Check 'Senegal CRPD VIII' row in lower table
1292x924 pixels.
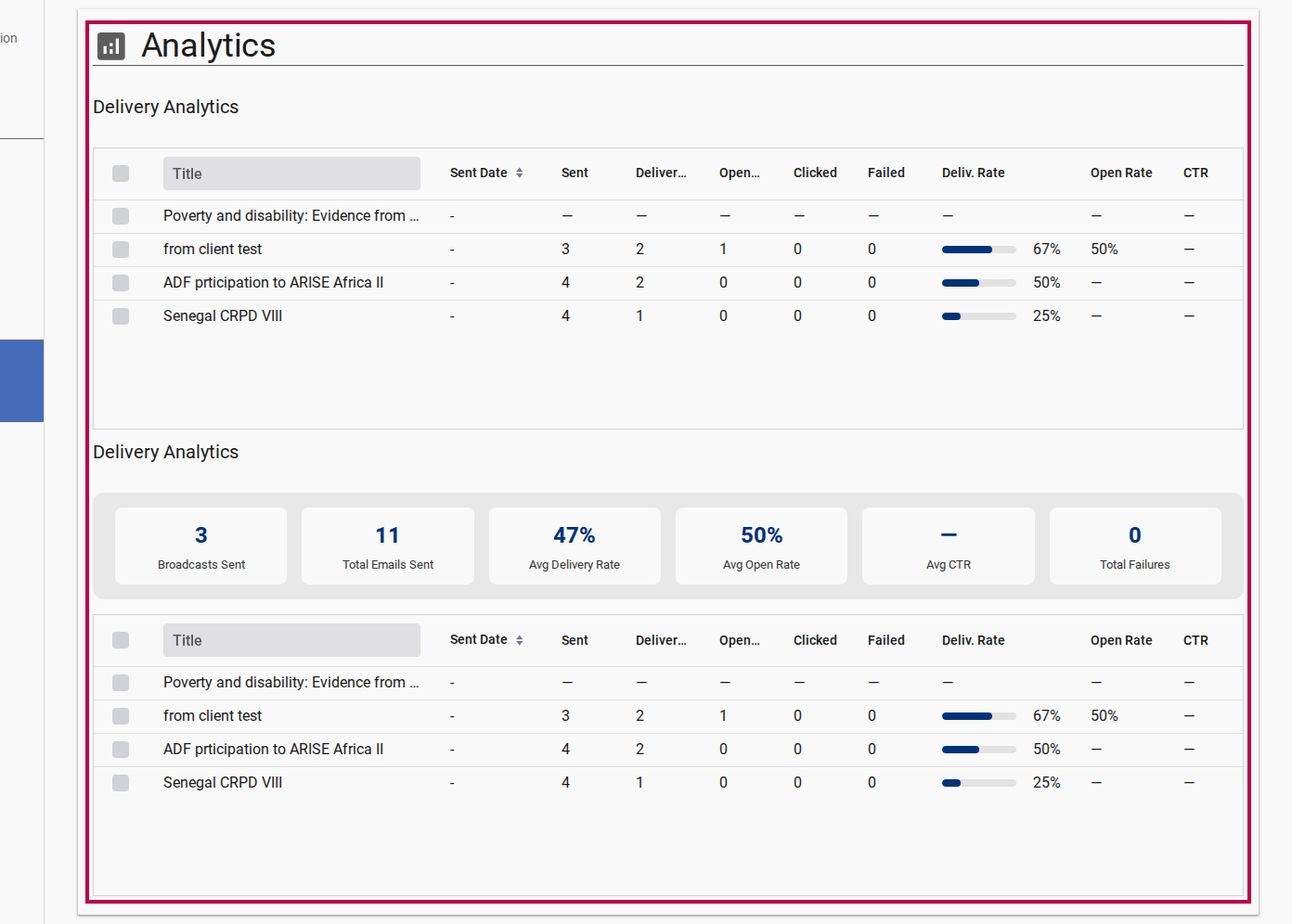[121, 783]
